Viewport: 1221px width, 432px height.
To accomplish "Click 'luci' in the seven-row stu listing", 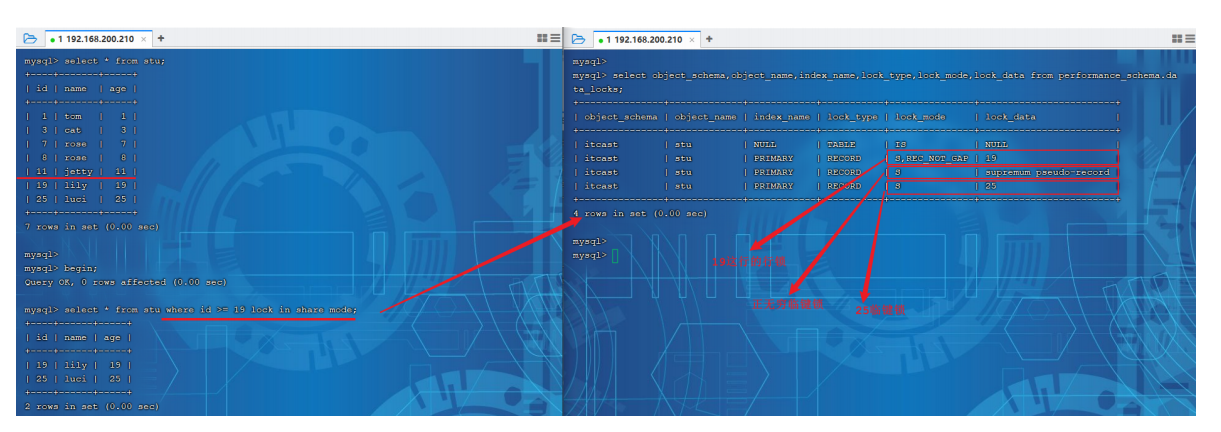I will tap(76, 200).
